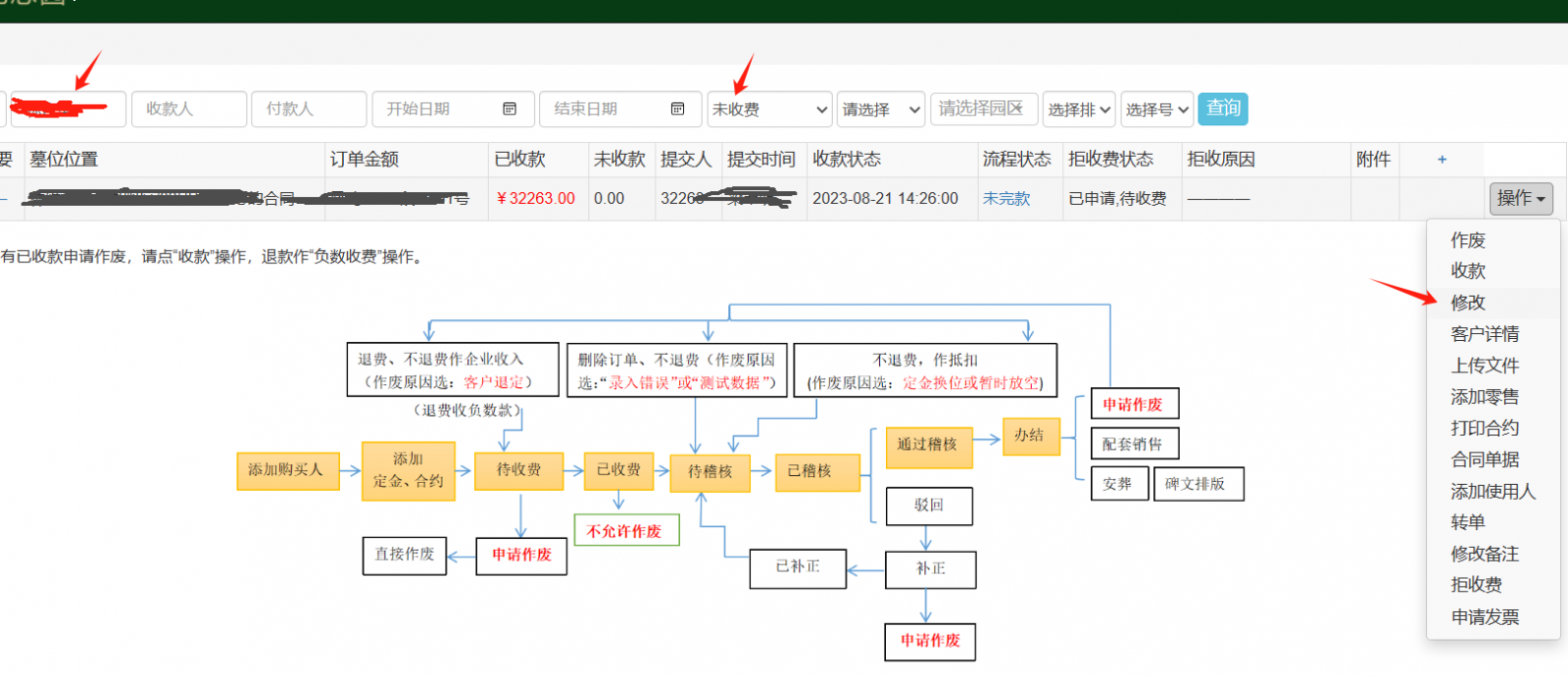Viewport: 1568px width, 678px height.
Task: Toggle the 操作 actions button
Action: pos(1520,199)
